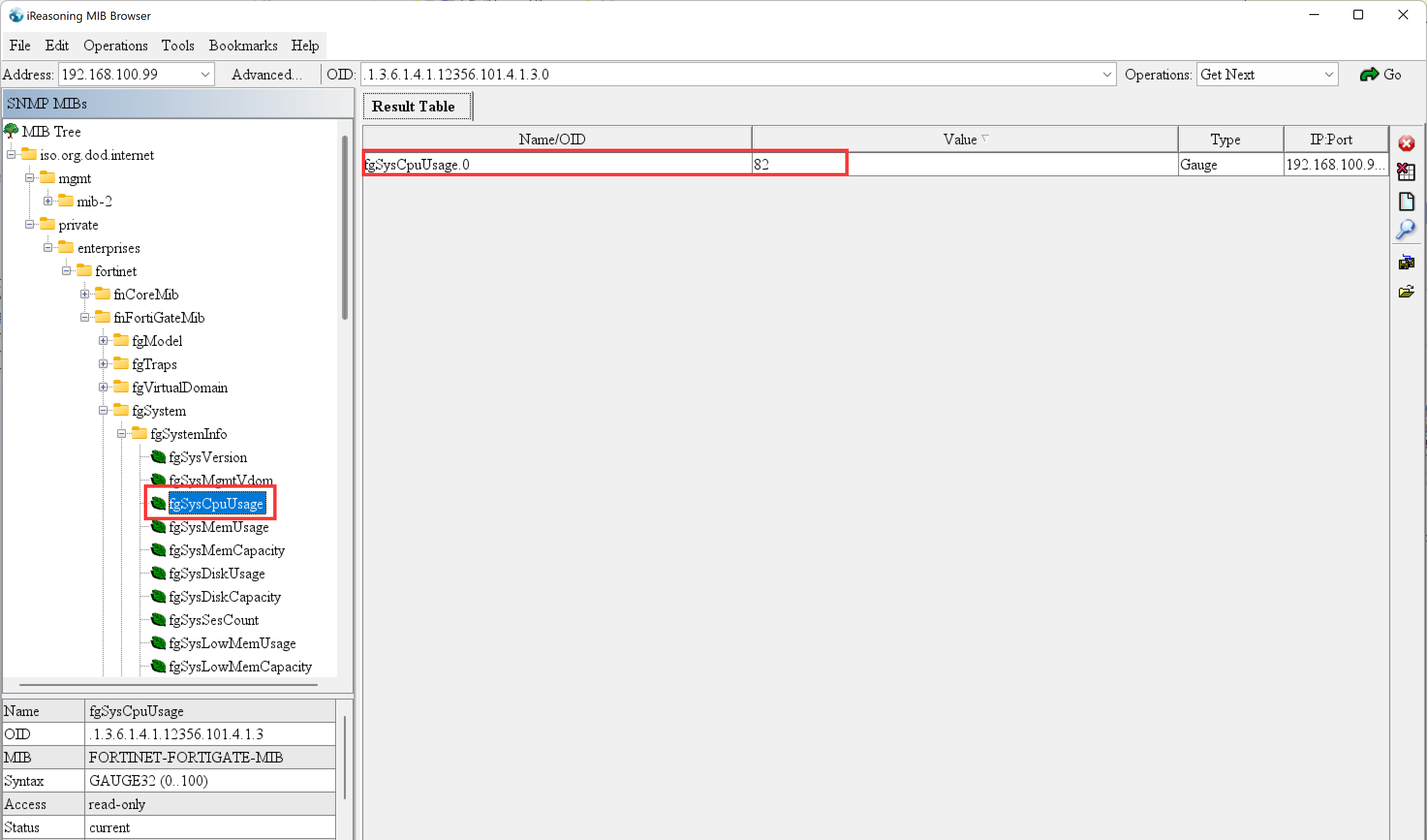
Task: Click the save results floppy disk icon
Action: 1406,262
